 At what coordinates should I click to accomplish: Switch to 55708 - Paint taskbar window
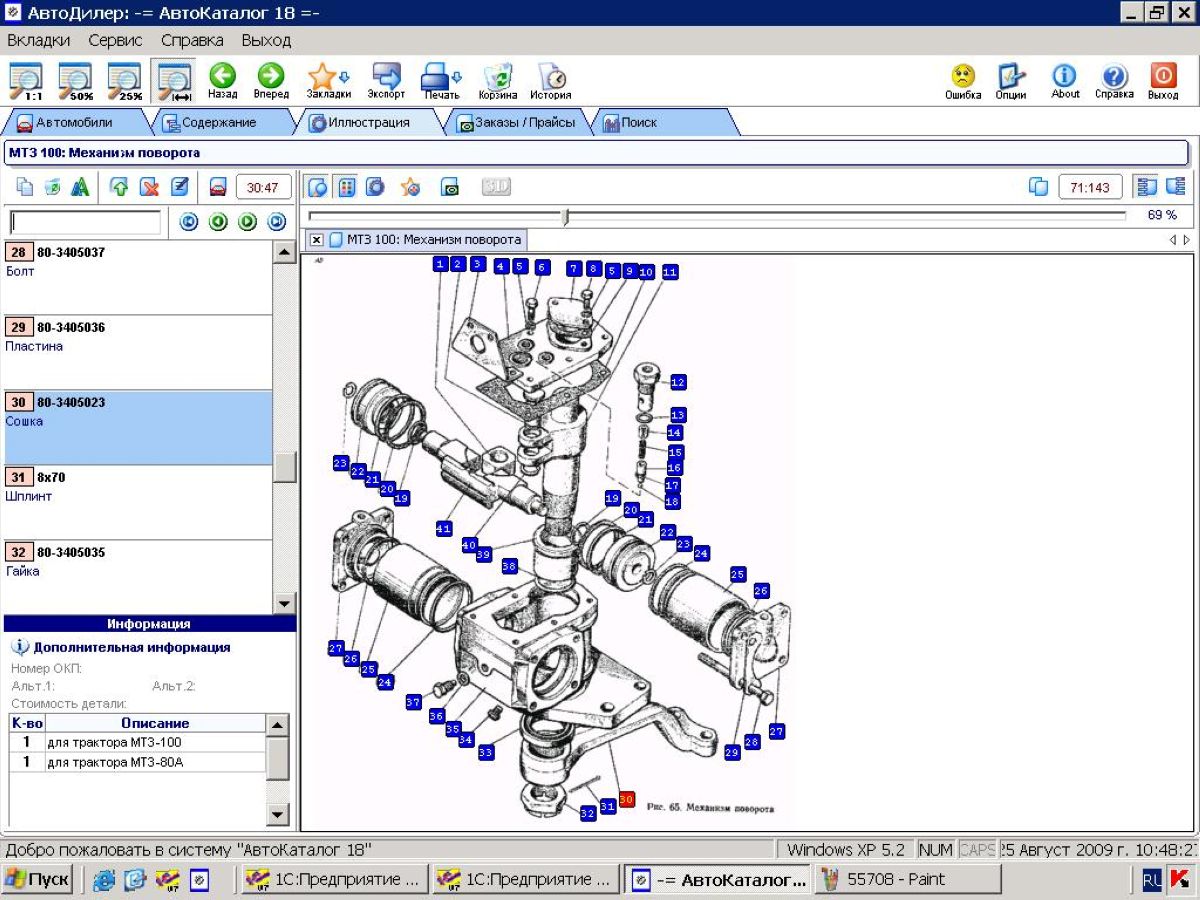(x=908, y=880)
